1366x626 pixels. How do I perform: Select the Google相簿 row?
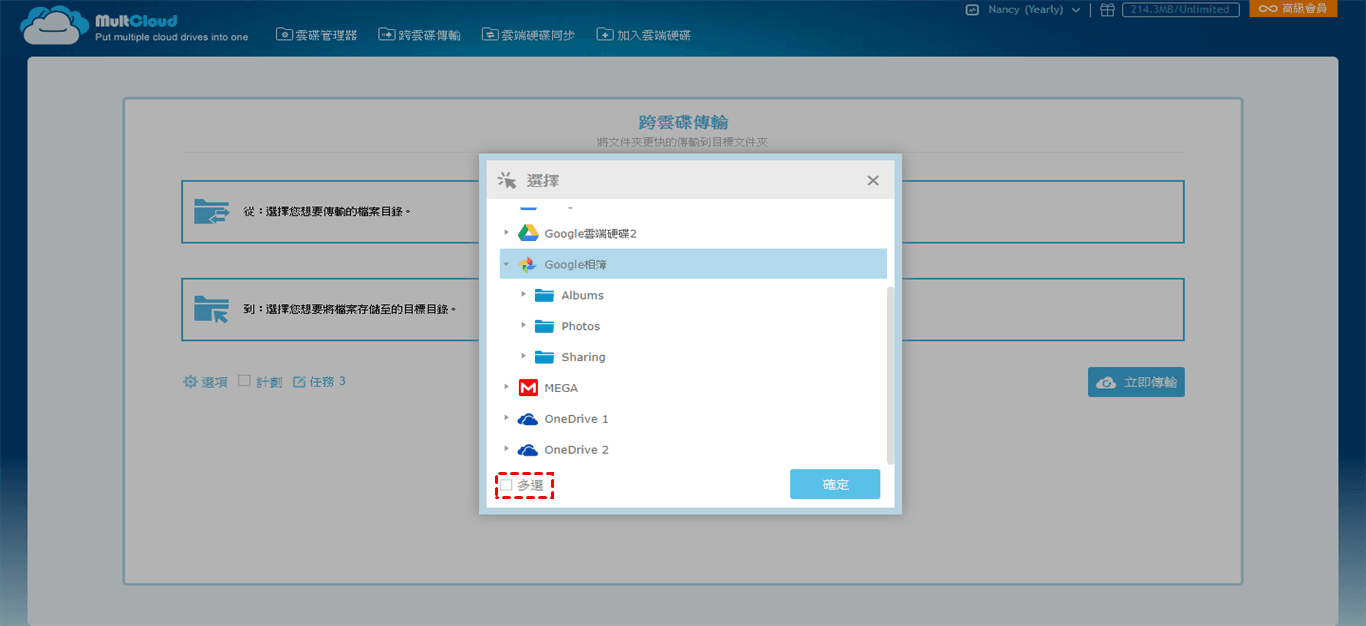693,264
